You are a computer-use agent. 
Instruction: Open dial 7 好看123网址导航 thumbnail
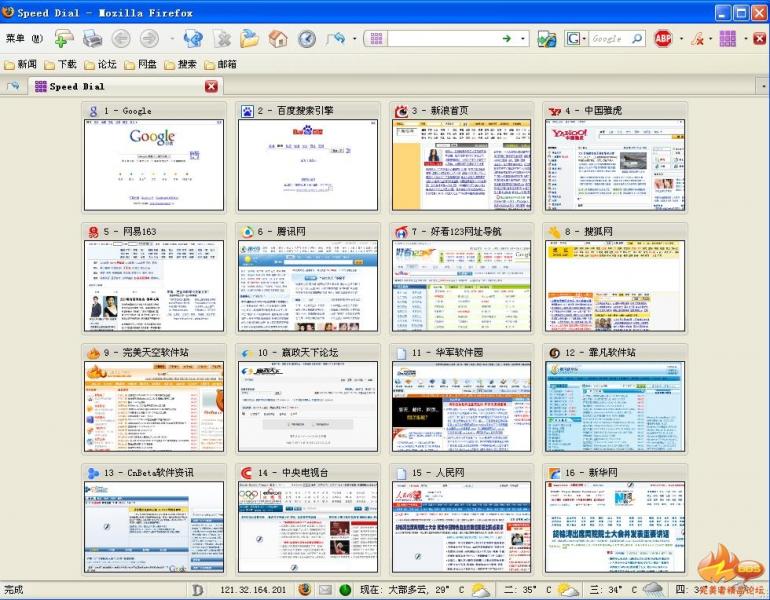462,286
